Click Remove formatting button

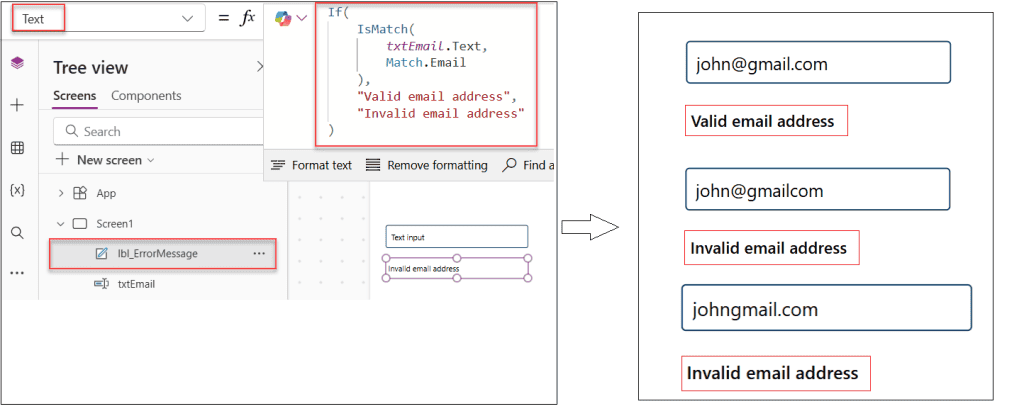point(426,165)
